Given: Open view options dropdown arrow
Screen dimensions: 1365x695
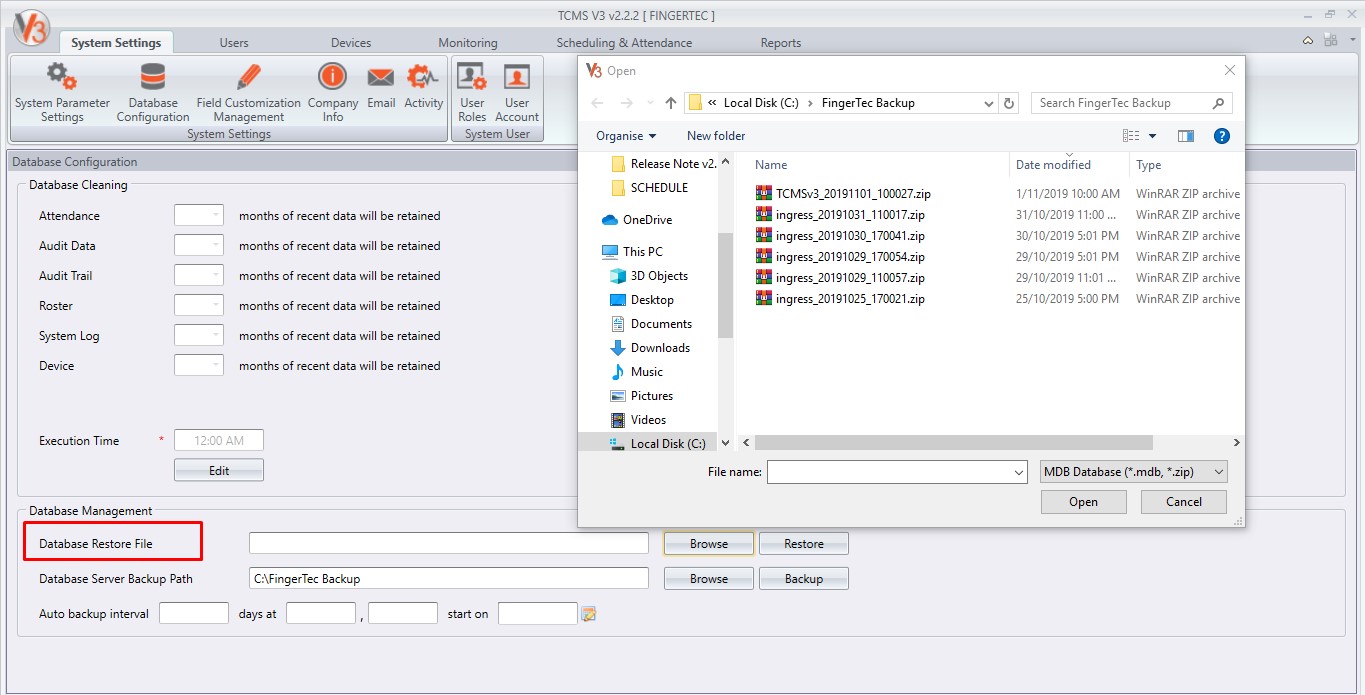Looking at the screenshot, I should click(1152, 136).
